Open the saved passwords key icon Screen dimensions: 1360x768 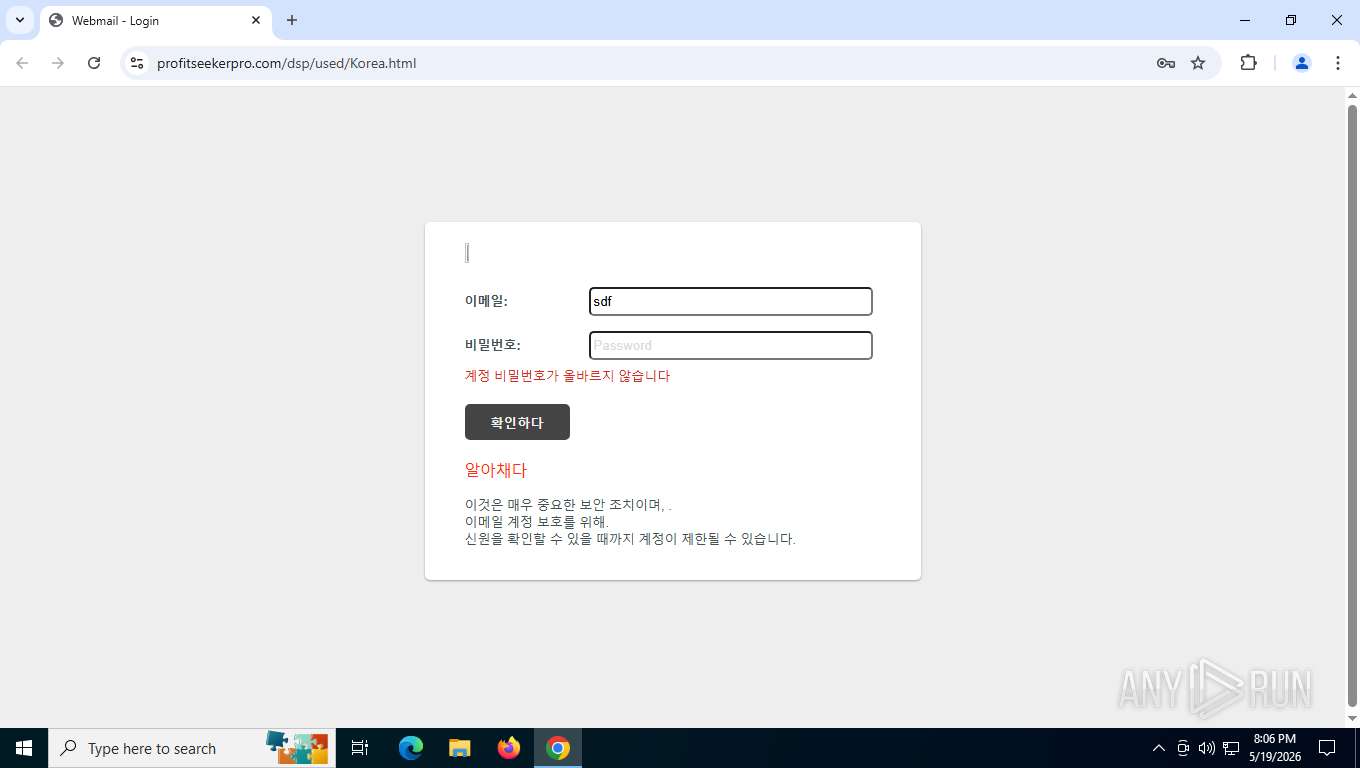[1165, 63]
